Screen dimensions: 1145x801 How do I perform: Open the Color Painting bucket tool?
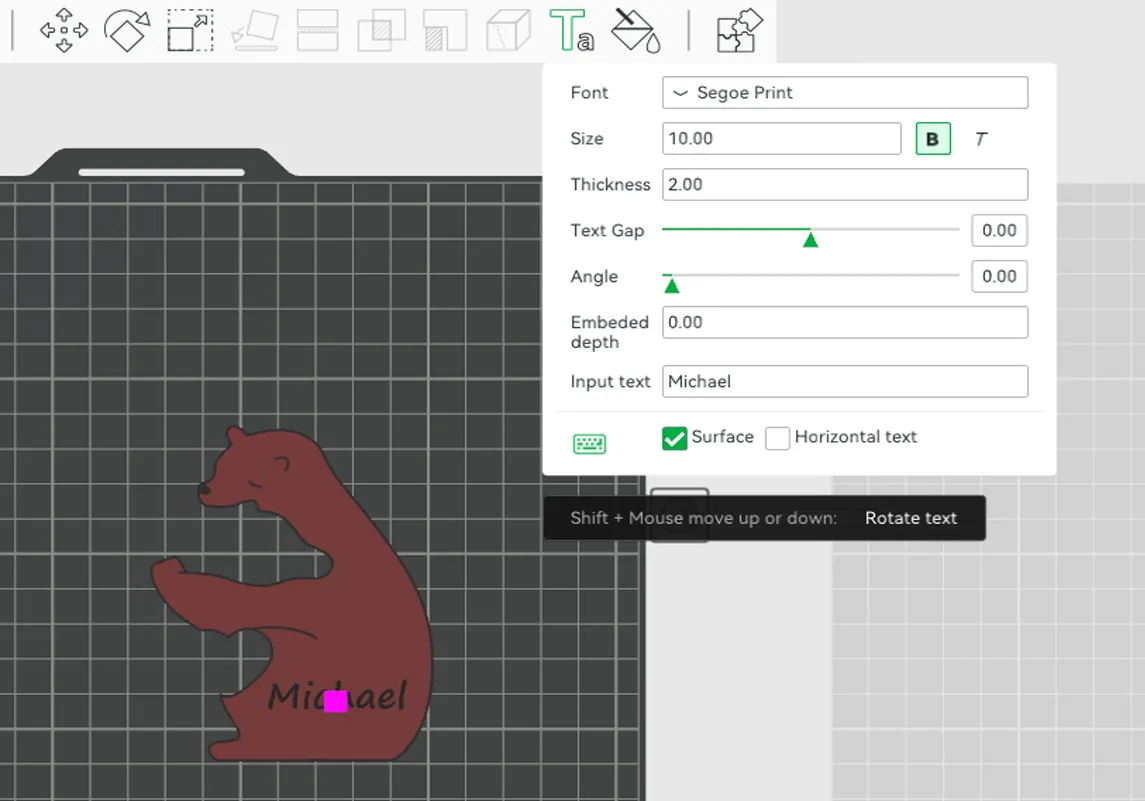(636, 30)
